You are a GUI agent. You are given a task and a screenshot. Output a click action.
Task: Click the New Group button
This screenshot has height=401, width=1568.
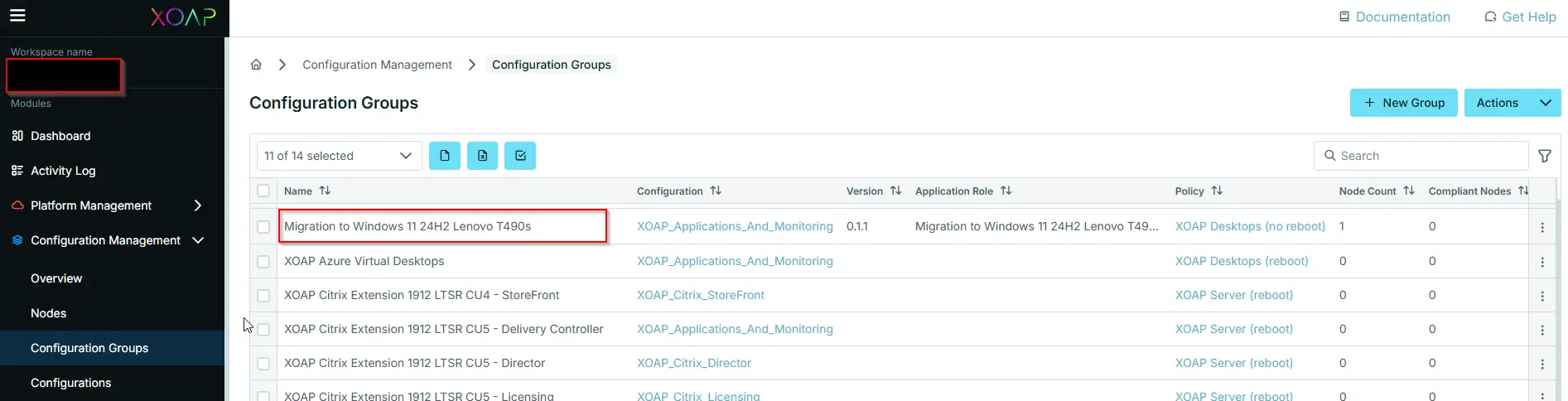tap(1403, 103)
